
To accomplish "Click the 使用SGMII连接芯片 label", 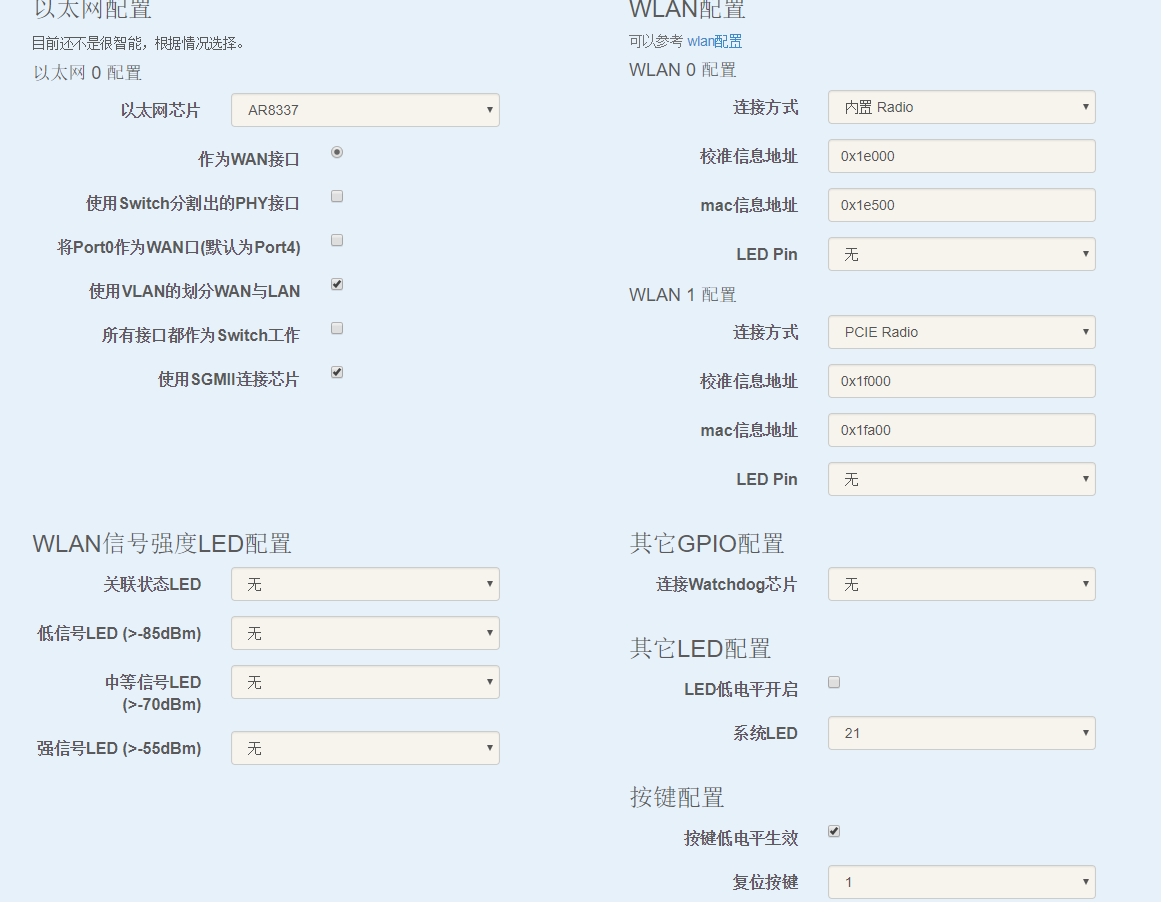I will click(x=228, y=379).
